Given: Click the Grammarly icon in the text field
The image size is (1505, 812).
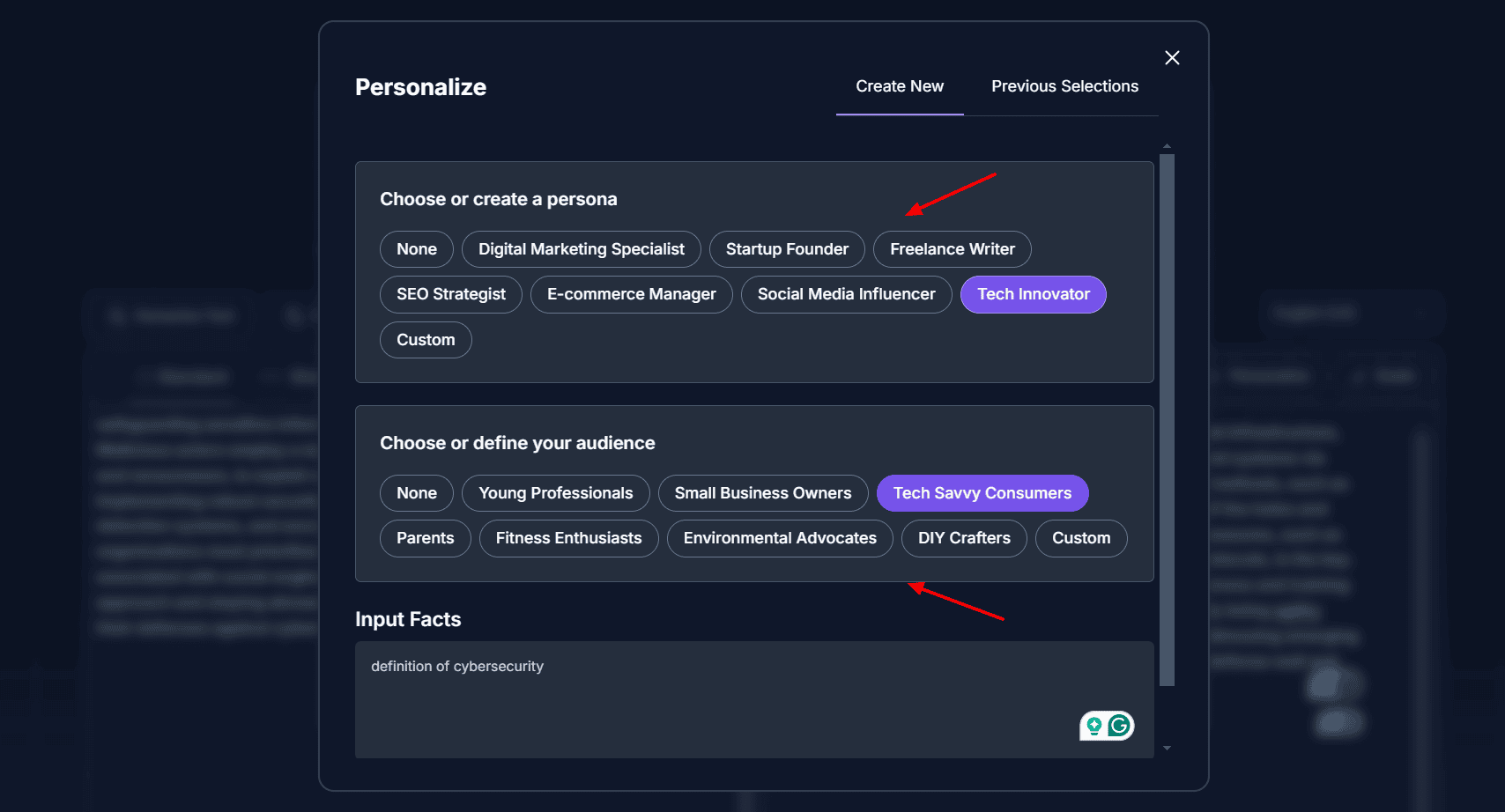Looking at the screenshot, I should [1119, 726].
